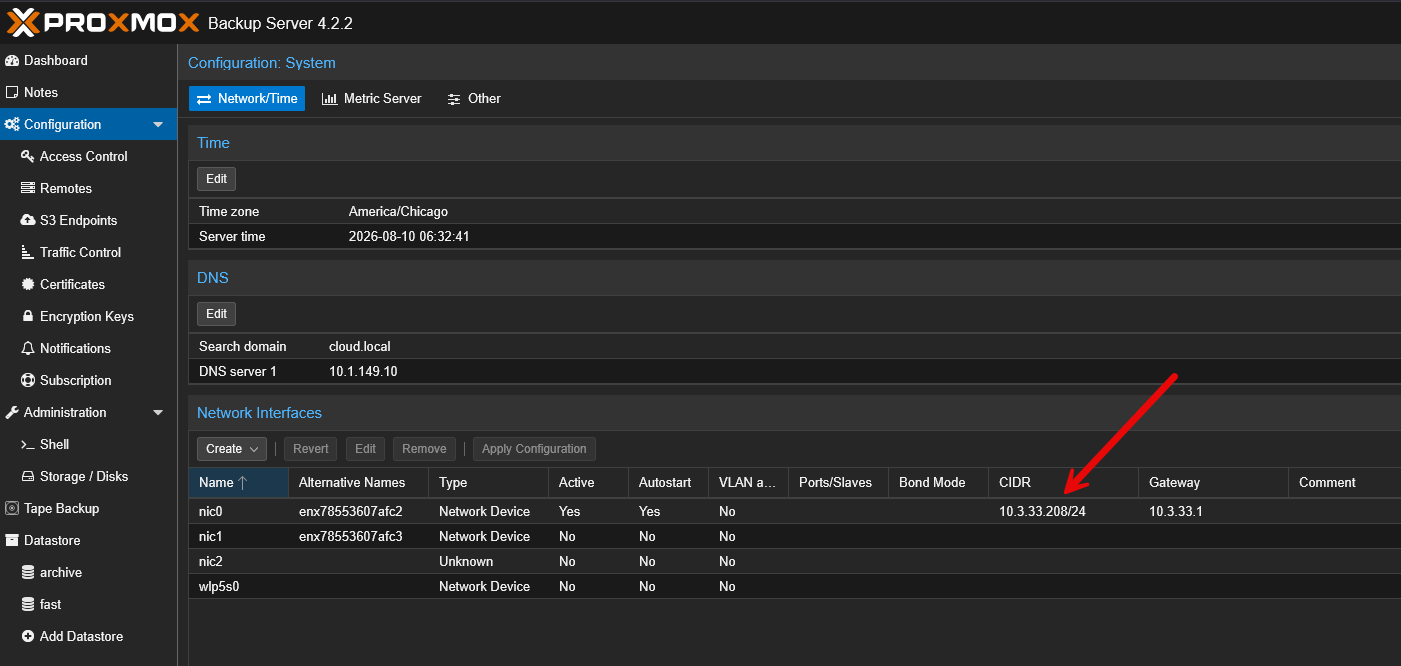
Task: Select the nic1 interface row name
Action: (211, 536)
